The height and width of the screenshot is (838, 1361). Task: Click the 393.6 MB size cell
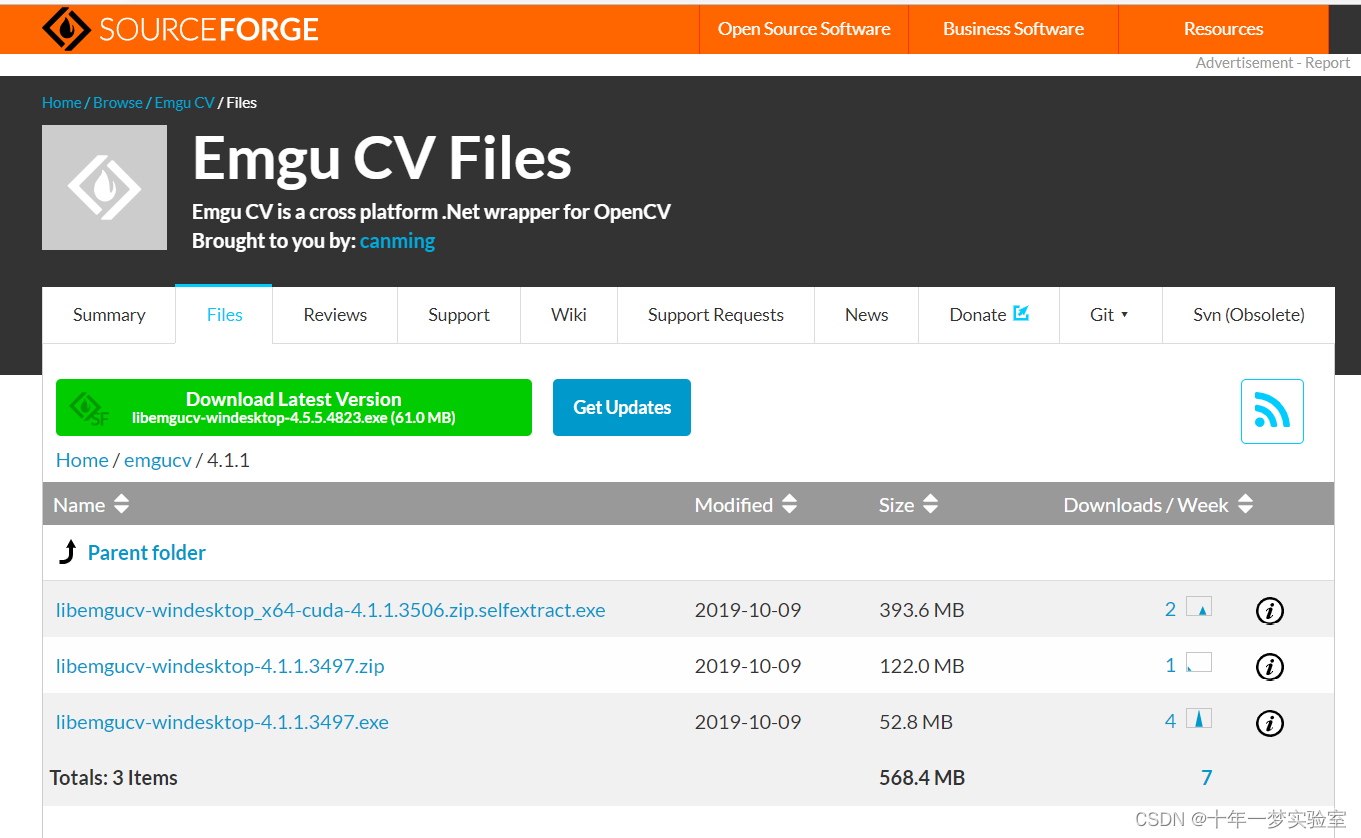click(922, 610)
